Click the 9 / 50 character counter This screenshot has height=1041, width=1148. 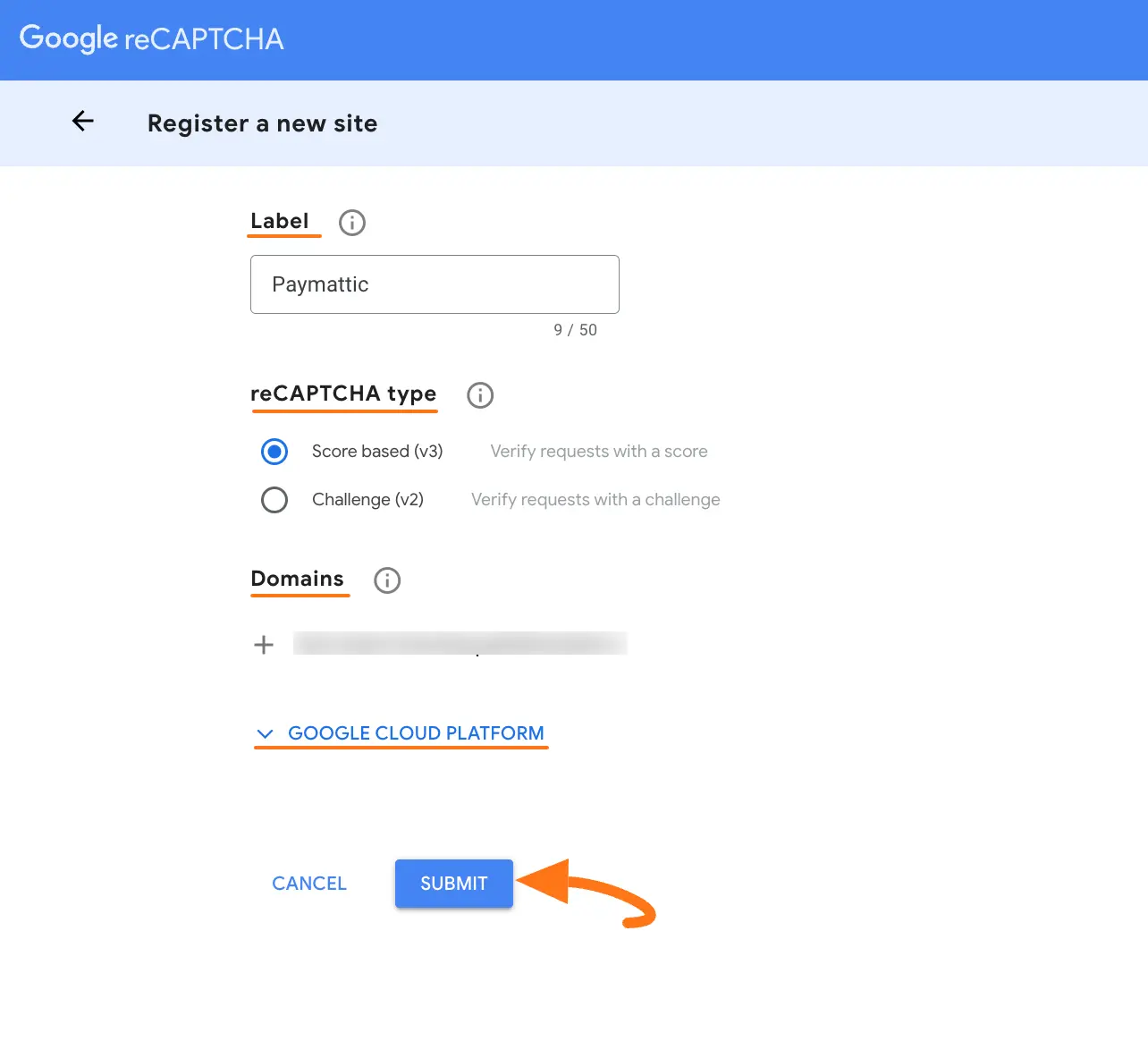pyautogui.click(x=577, y=330)
